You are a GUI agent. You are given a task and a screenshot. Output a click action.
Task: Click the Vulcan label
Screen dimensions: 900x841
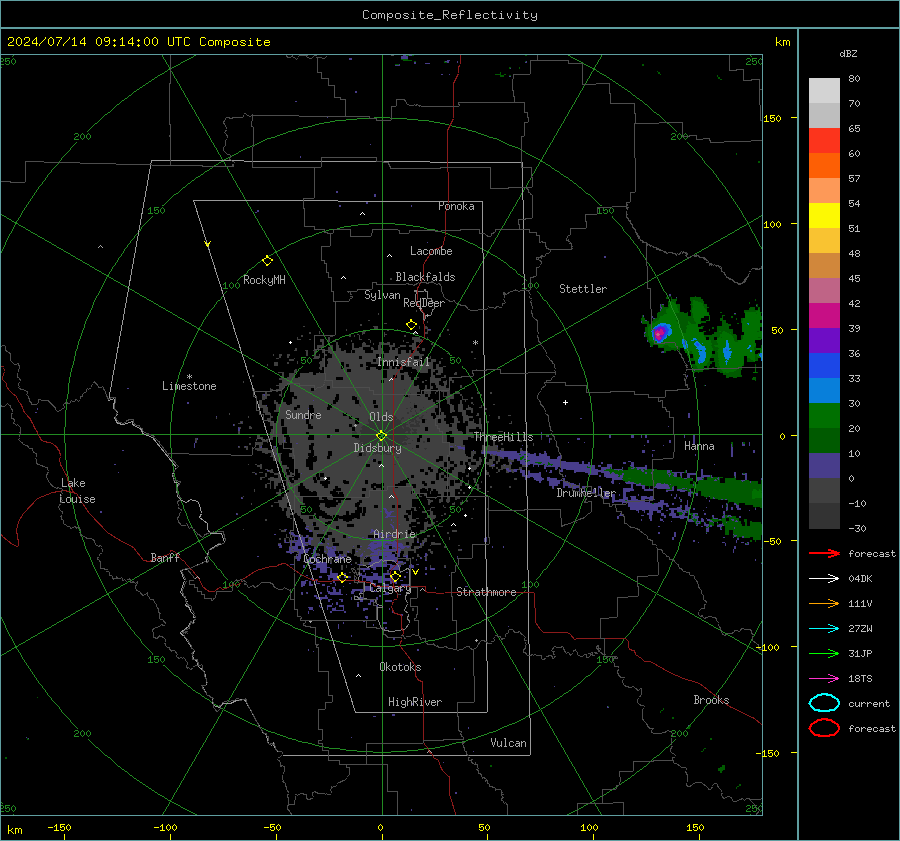pyautogui.click(x=508, y=743)
